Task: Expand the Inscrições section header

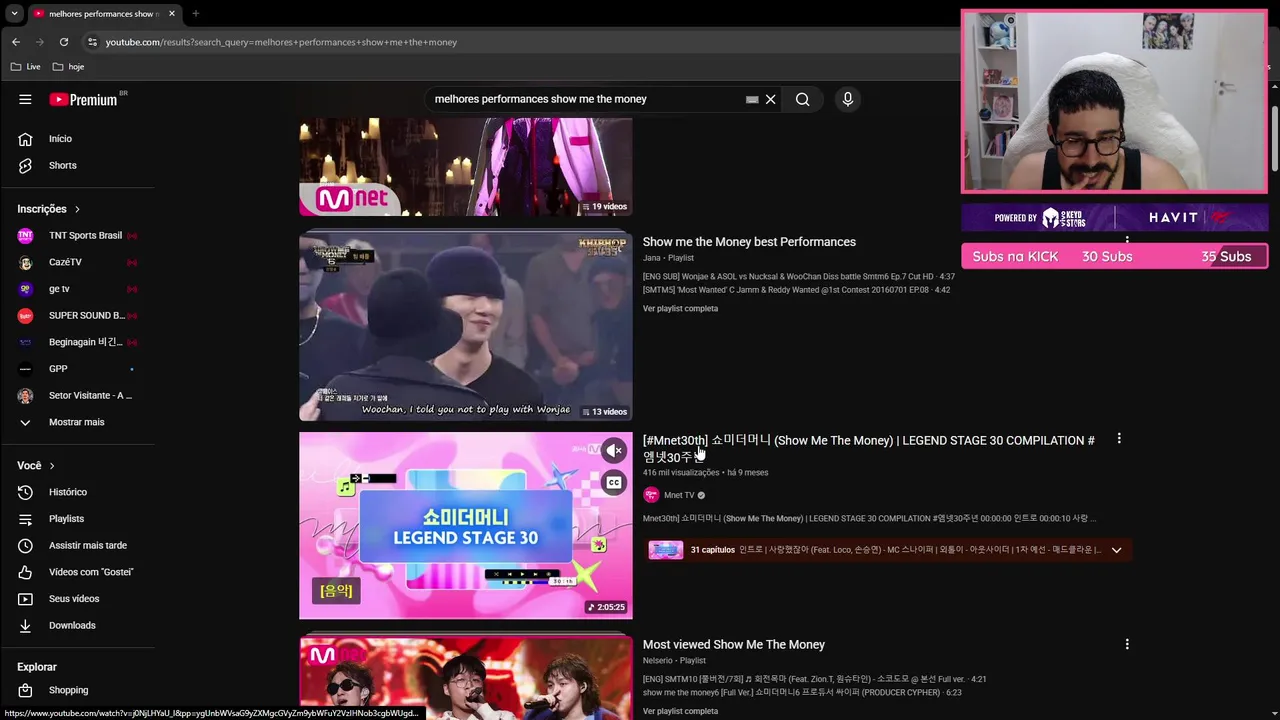Action: [x=49, y=209]
